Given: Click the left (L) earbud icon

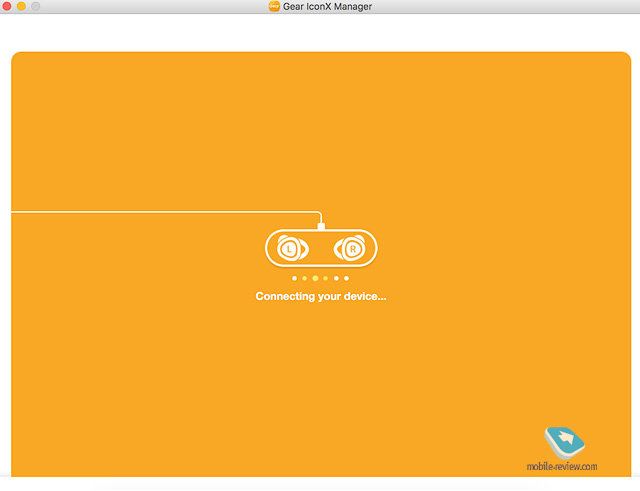Looking at the screenshot, I should tap(293, 248).
